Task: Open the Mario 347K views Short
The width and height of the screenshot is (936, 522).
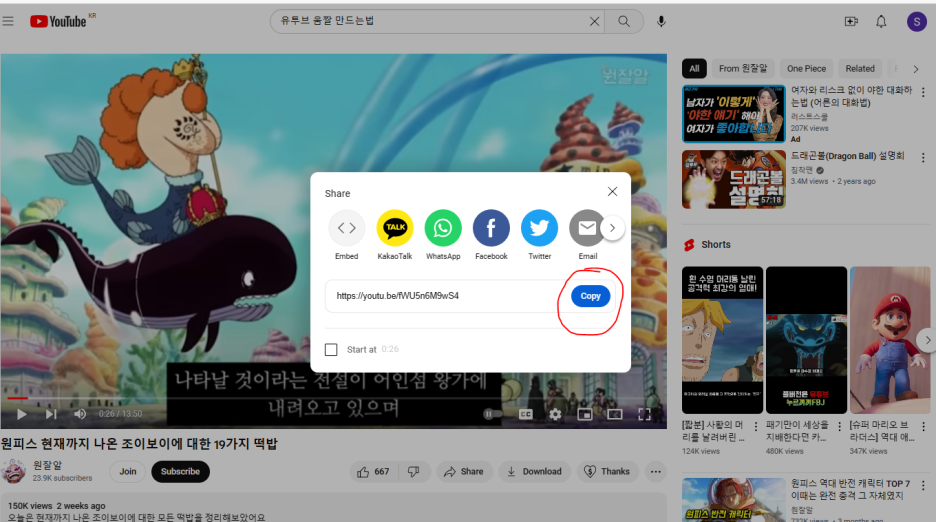Action: coord(890,340)
